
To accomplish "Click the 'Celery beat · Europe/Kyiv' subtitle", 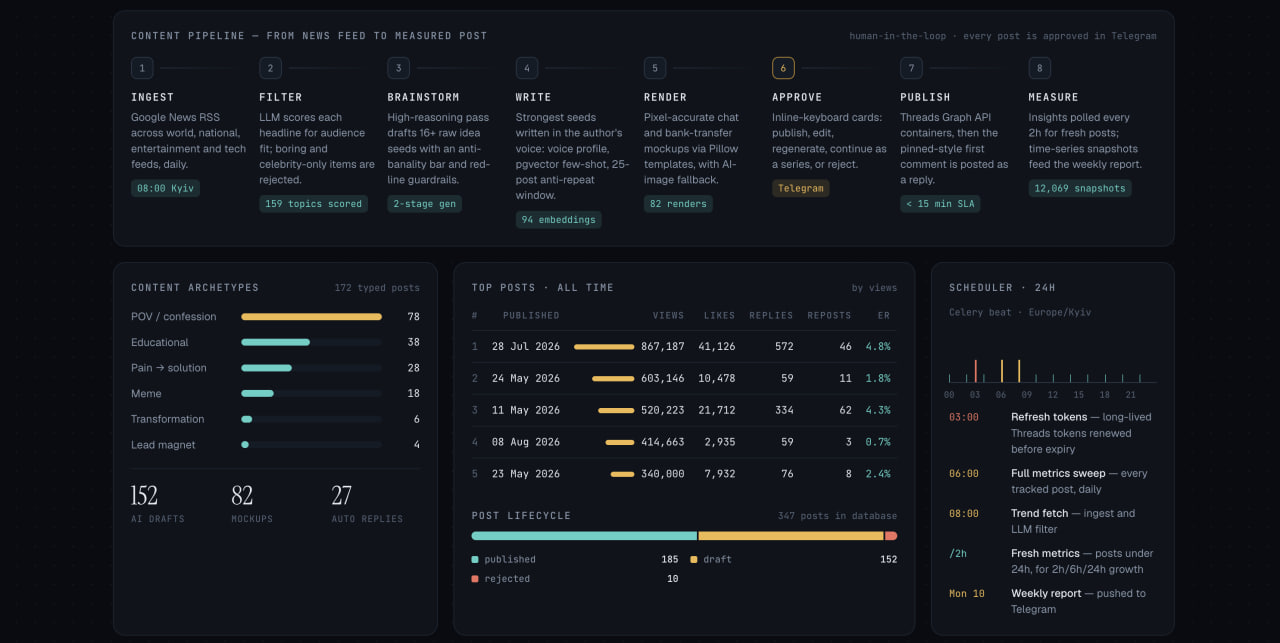I will click(x=1020, y=313).
